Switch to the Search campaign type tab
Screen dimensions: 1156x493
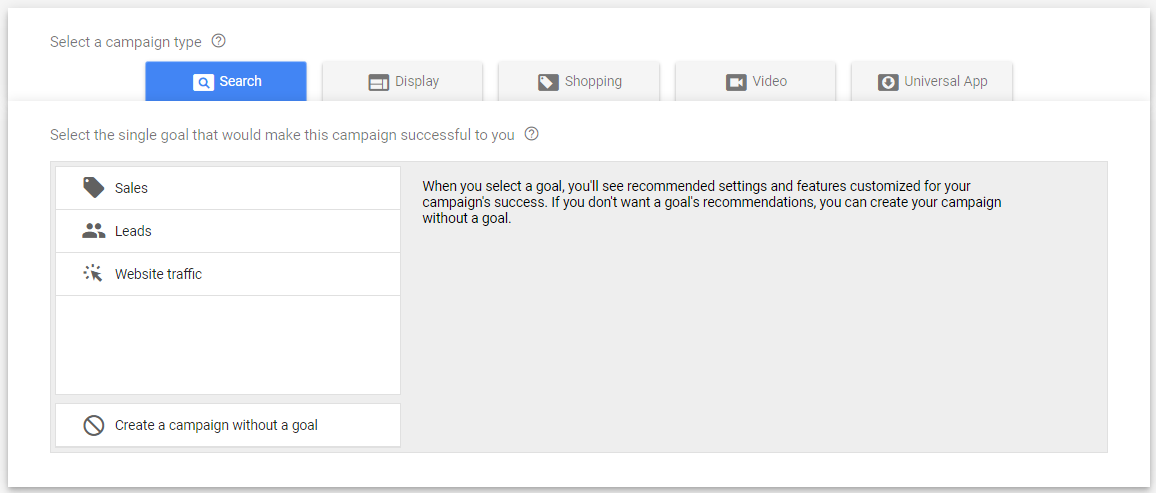click(x=226, y=82)
